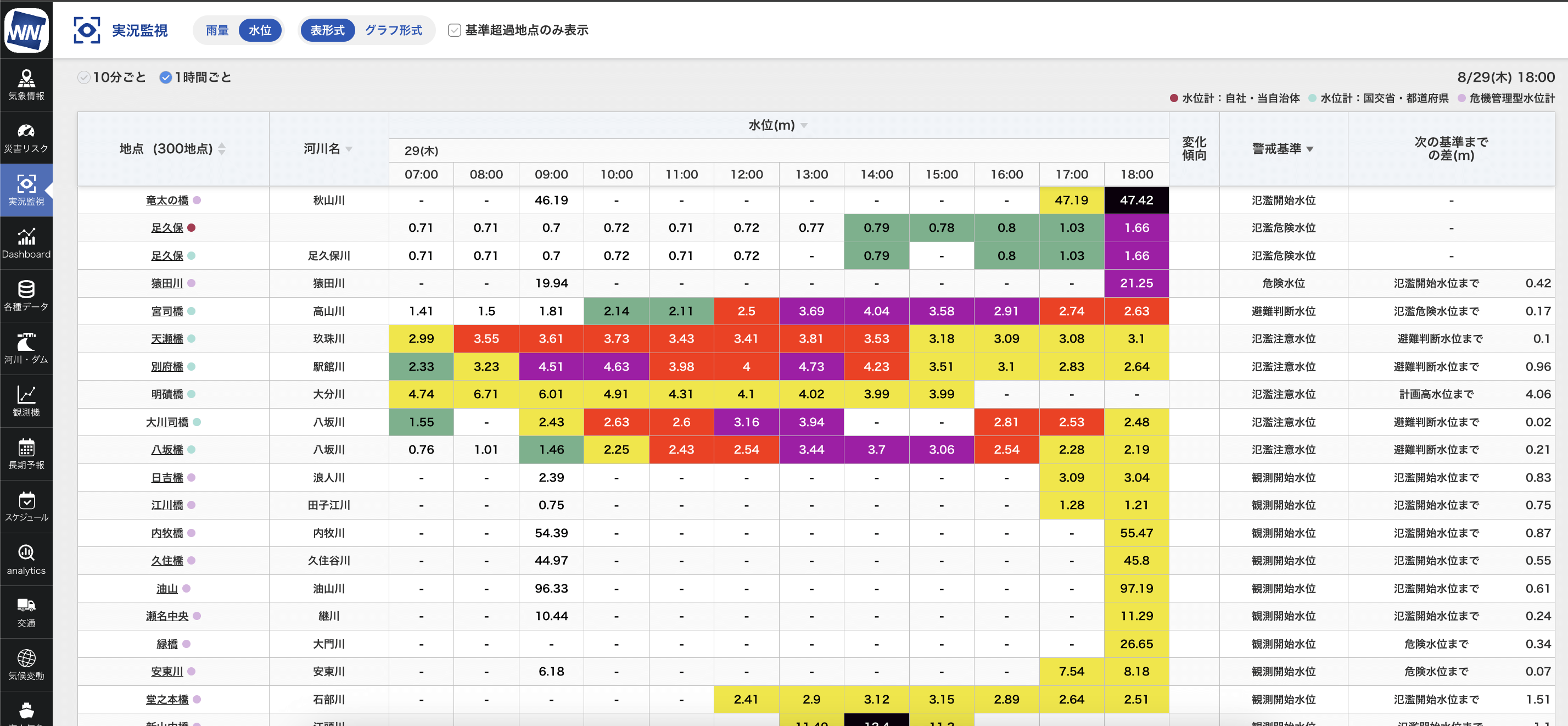The image size is (1568, 726).
Task: Enable 基準超過地点のみ表示 checkbox
Action: [x=454, y=30]
